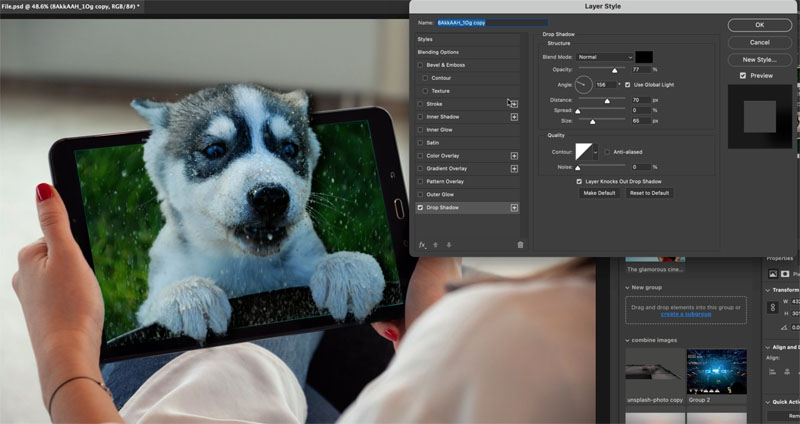Viewport: 800px width, 424px height.
Task: Select the unsplash-photo copy thumbnail
Action: pos(655,371)
